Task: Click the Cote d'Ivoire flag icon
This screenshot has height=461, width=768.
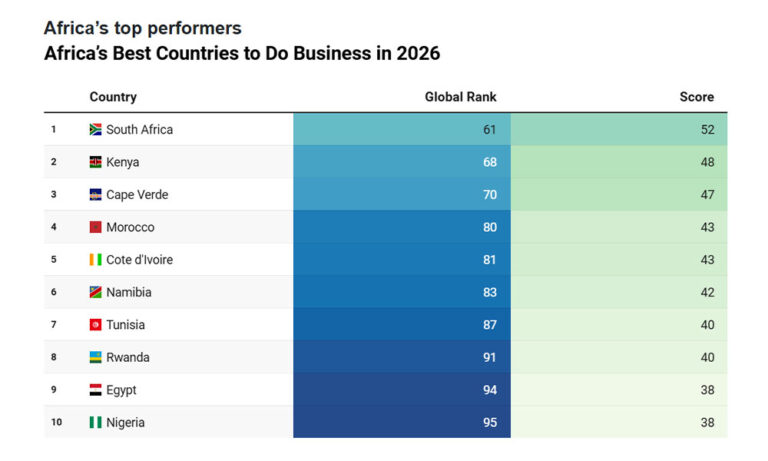Action: coord(96,260)
